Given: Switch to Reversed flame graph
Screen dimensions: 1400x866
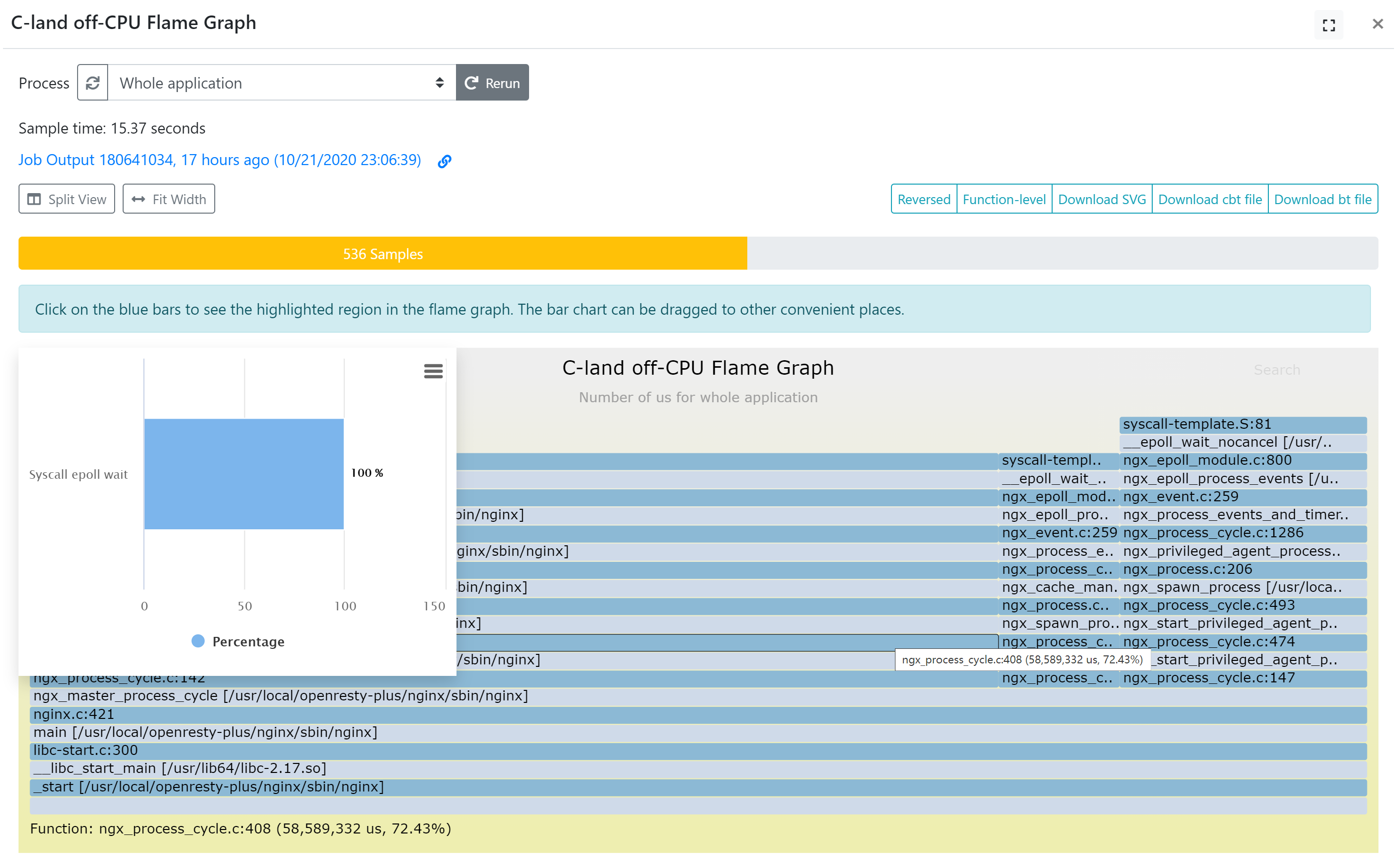Looking at the screenshot, I should [923, 199].
